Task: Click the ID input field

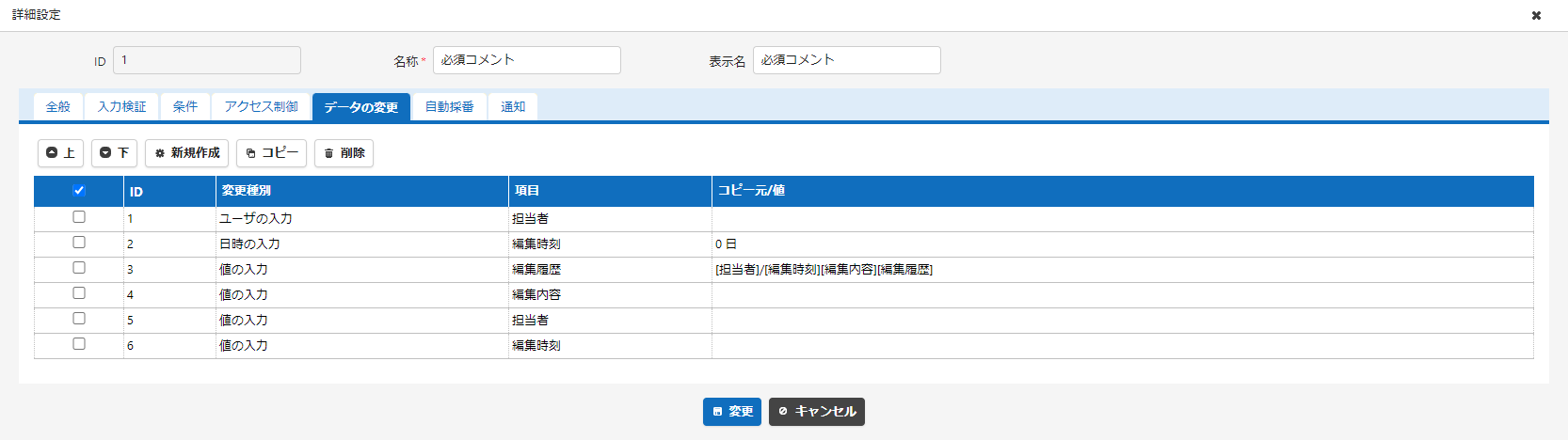Action: 207,60
